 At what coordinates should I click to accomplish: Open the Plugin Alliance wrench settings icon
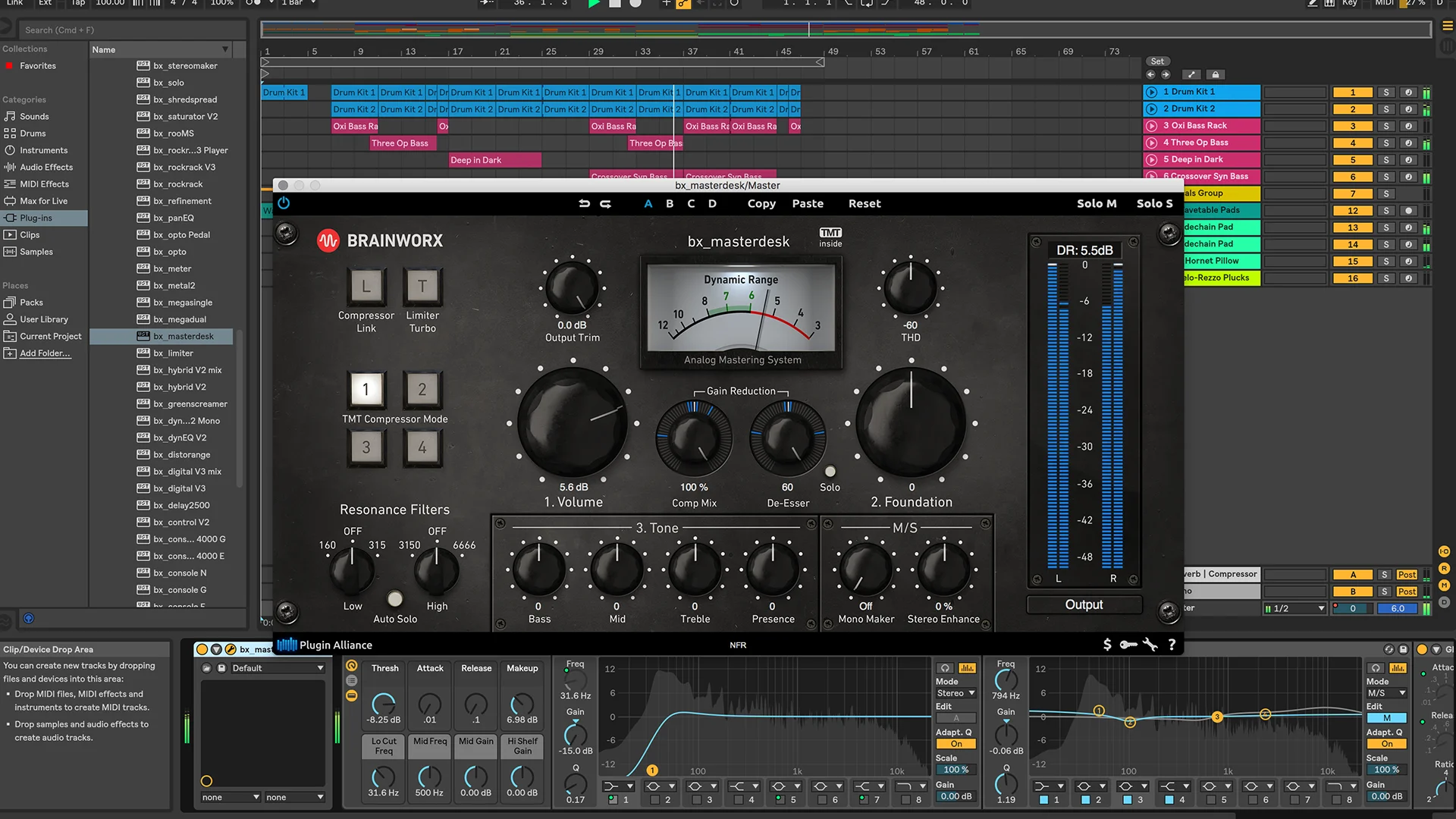click(1150, 645)
